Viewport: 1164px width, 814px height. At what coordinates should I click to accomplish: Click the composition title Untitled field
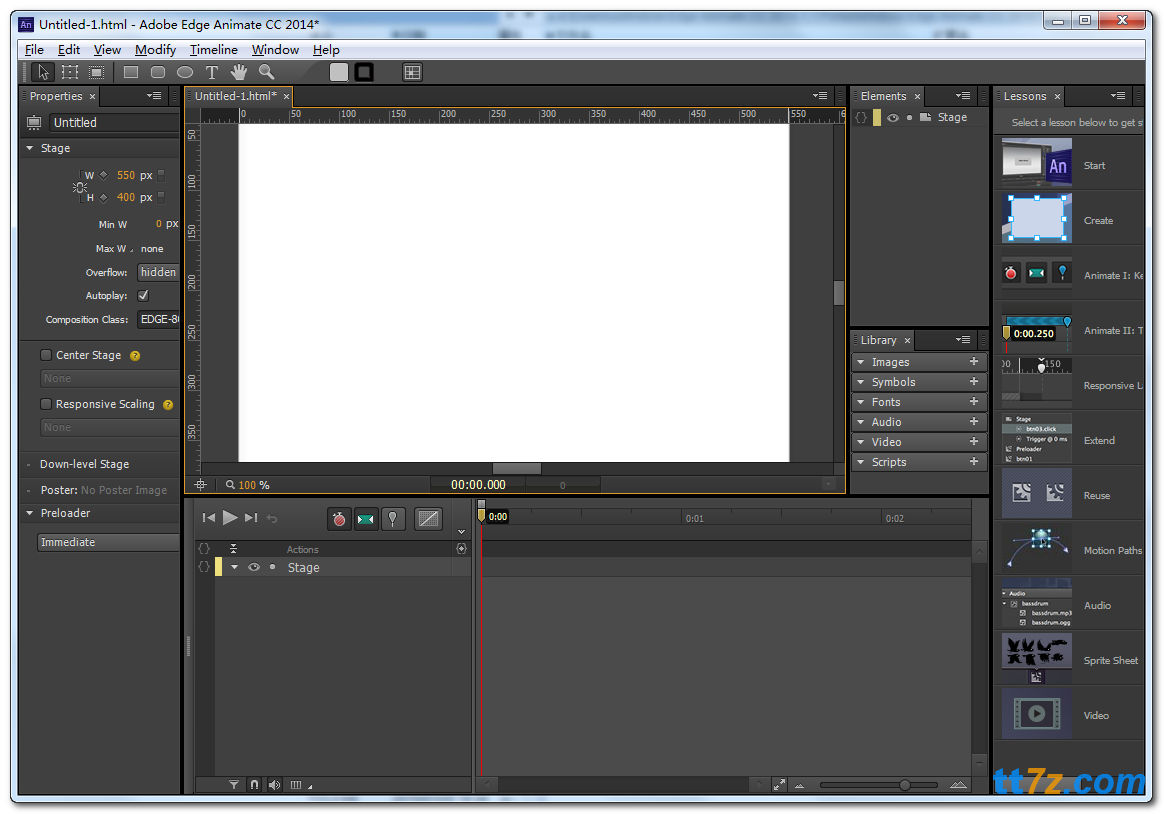[114, 122]
